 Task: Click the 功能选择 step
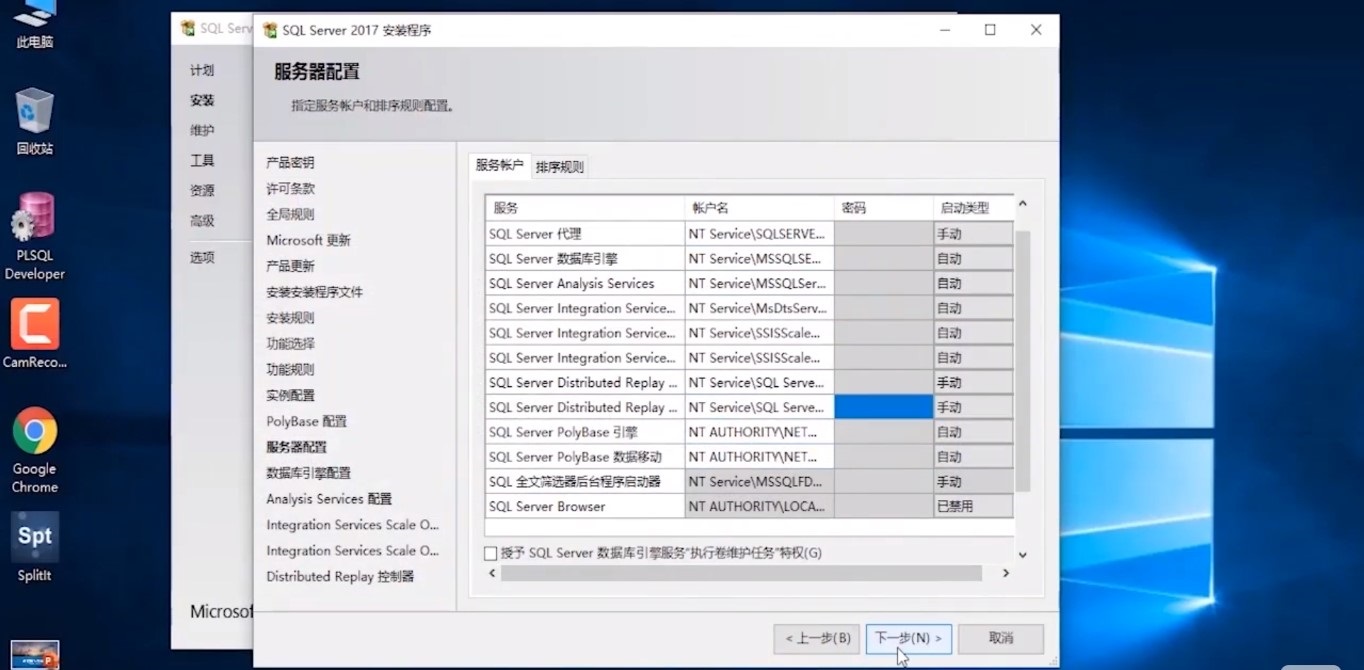point(290,343)
